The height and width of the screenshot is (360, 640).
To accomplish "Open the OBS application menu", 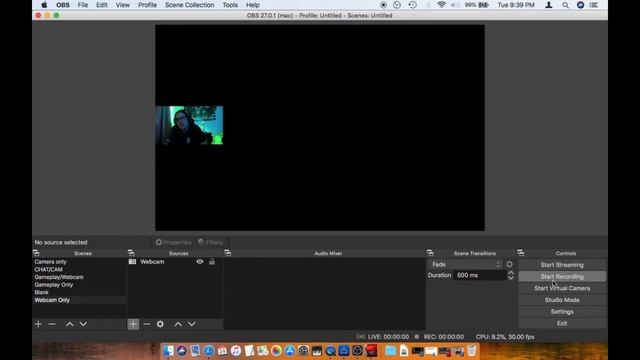I will pos(62,5).
